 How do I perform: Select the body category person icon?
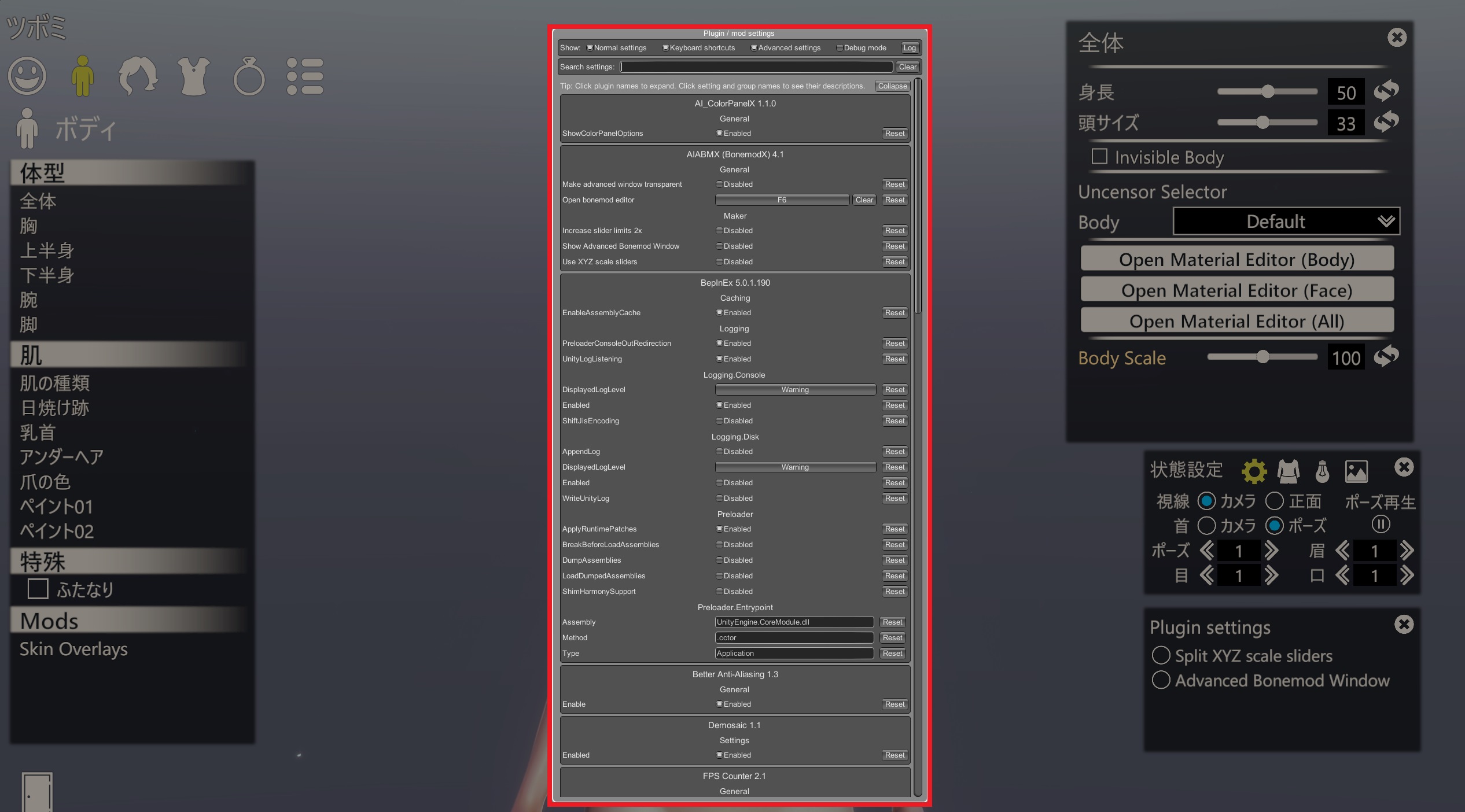click(x=83, y=76)
